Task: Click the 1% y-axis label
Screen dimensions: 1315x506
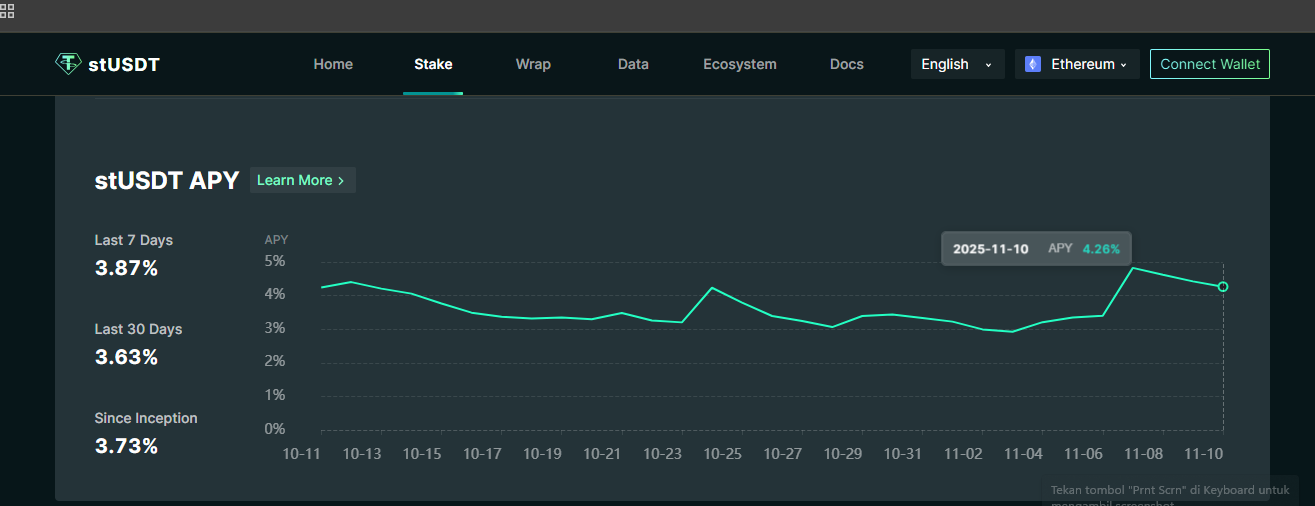Action: pos(275,395)
